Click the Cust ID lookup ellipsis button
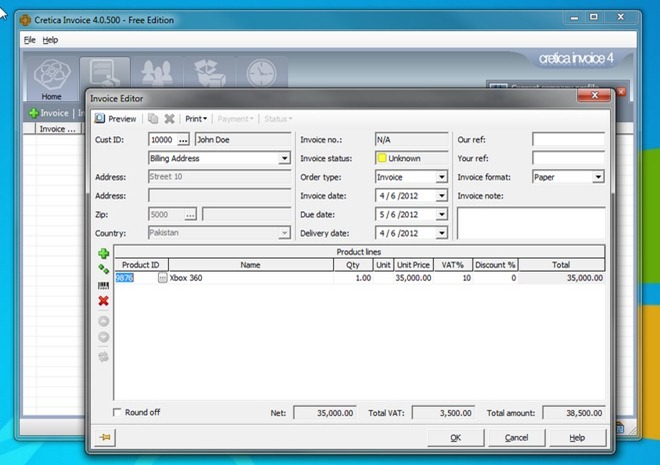Viewport: 660px width, 465px height. tap(183, 140)
